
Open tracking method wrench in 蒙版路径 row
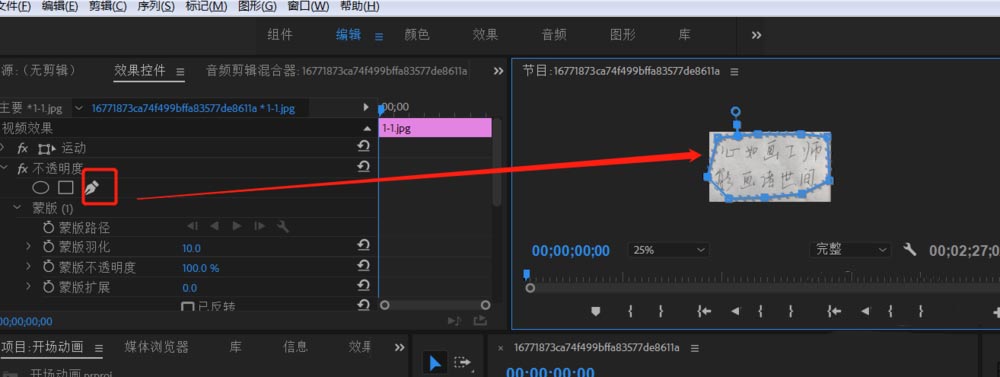click(x=284, y=226)
